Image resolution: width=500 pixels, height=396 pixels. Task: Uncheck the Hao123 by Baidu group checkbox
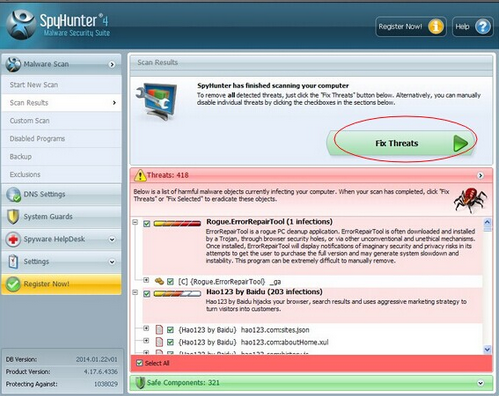[x=147, y=294]
